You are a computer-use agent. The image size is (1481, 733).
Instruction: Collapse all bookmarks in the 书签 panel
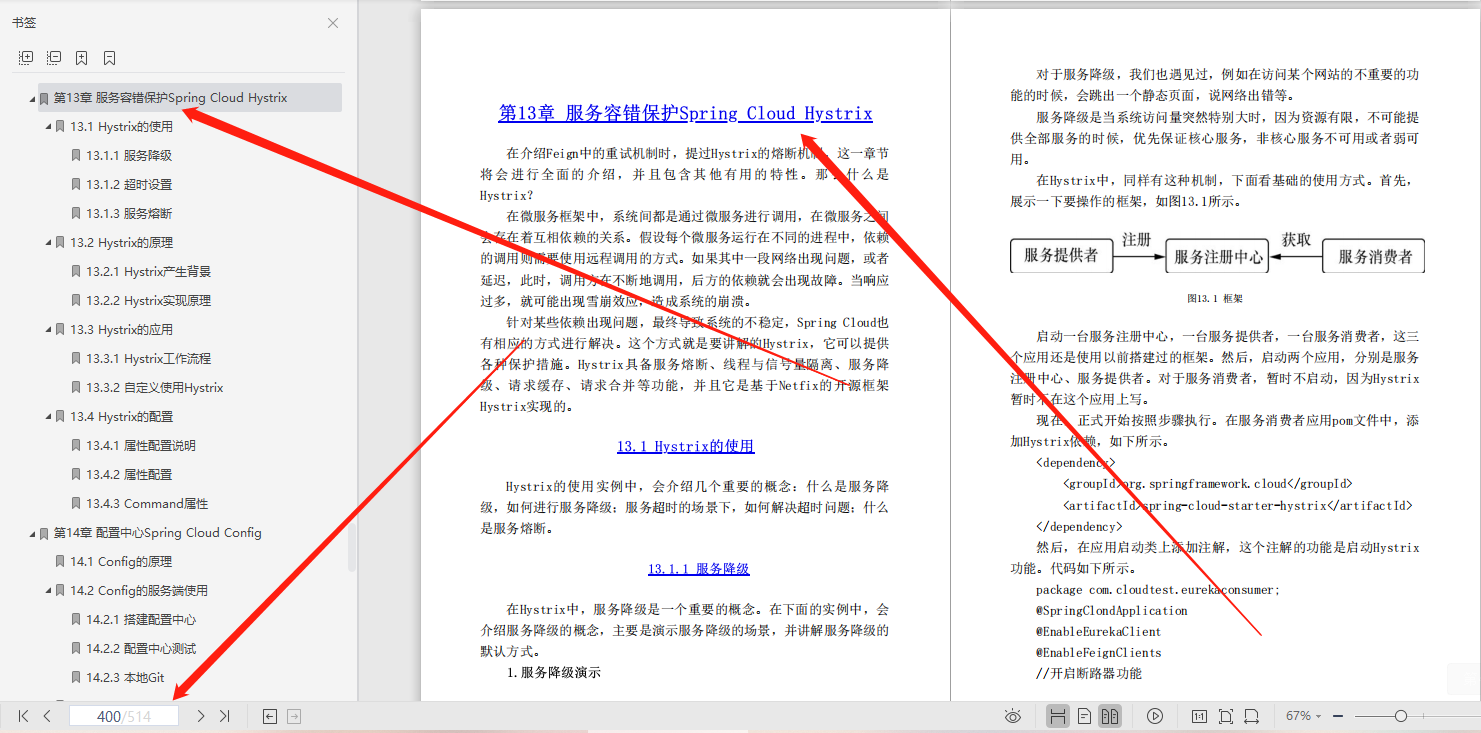point(54,58)
